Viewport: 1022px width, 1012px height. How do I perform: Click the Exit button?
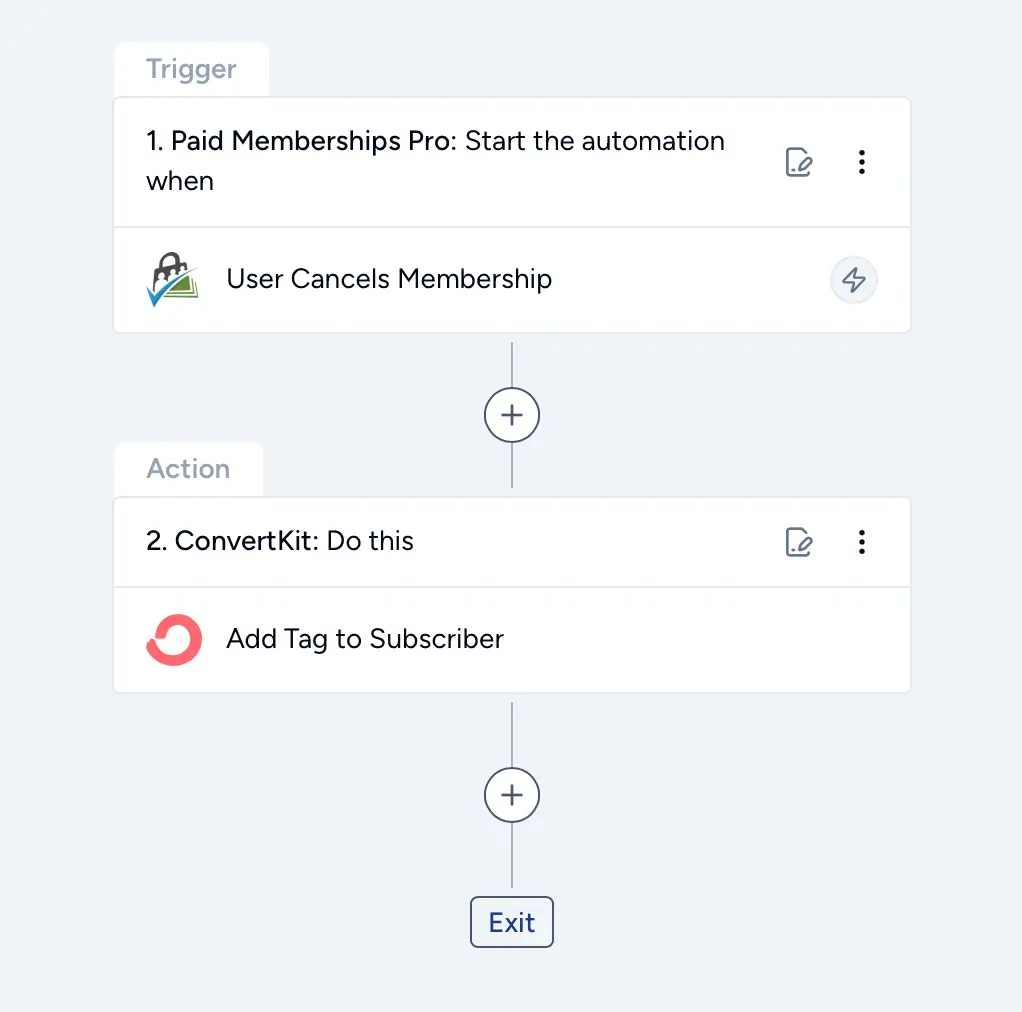512,922
